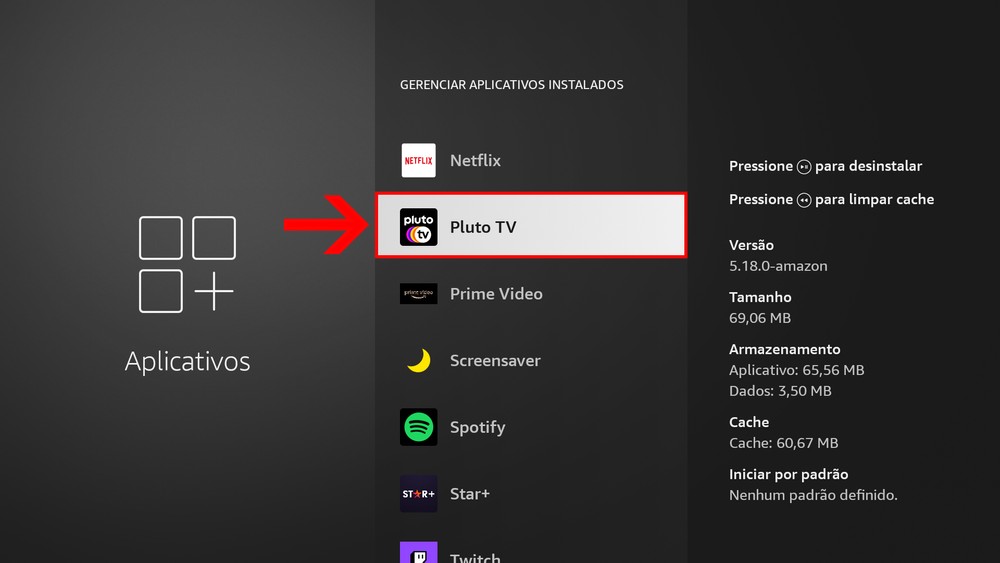Click the 'para desinstalar' instruction text
Screen dimensions: 1000x563
tap(869, 166)
